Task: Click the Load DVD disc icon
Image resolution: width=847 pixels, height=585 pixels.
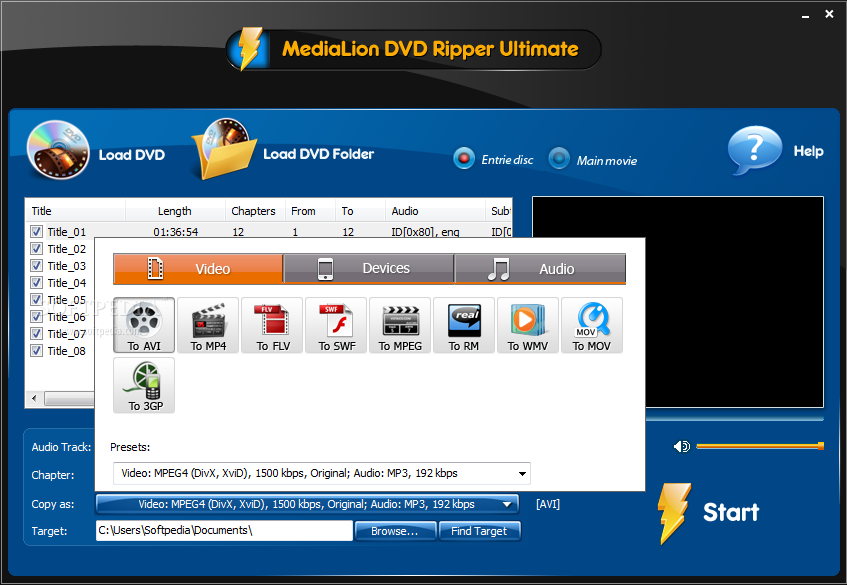Action: pyautogui.click(x=58, y=150)
